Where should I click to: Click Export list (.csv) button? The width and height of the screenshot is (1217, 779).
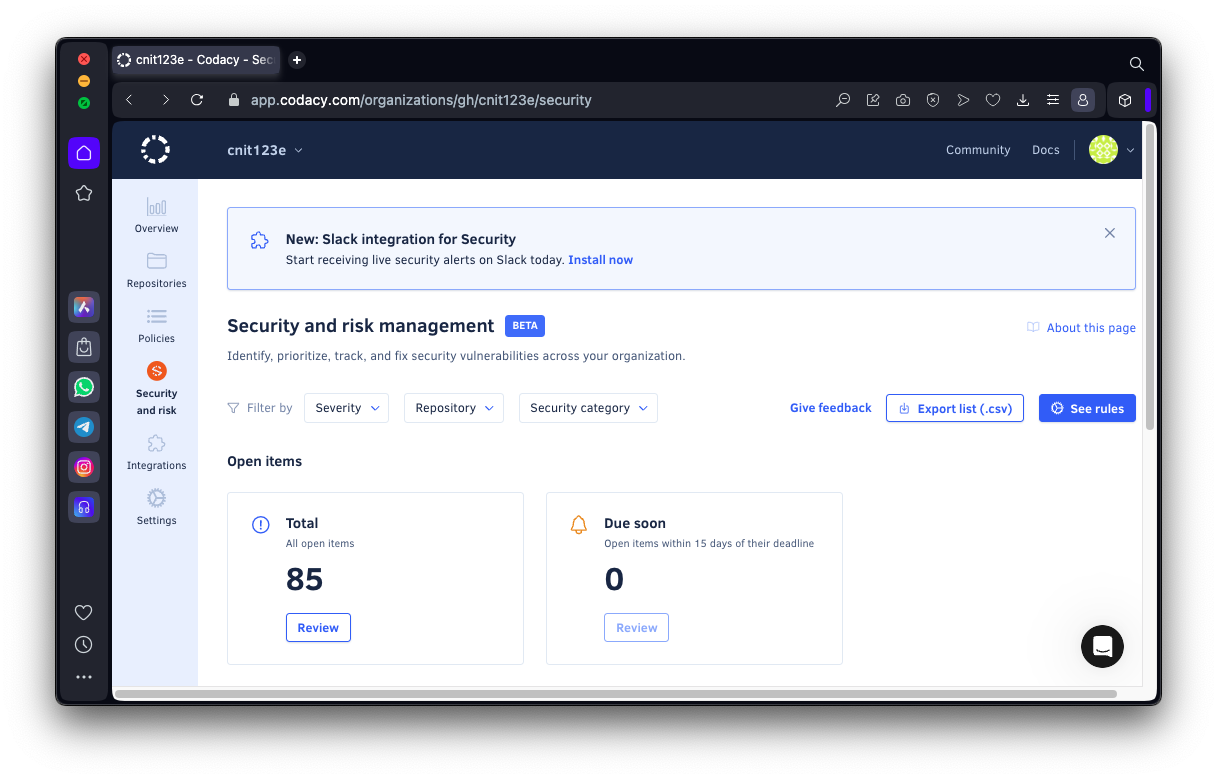(x=955, y=408)
